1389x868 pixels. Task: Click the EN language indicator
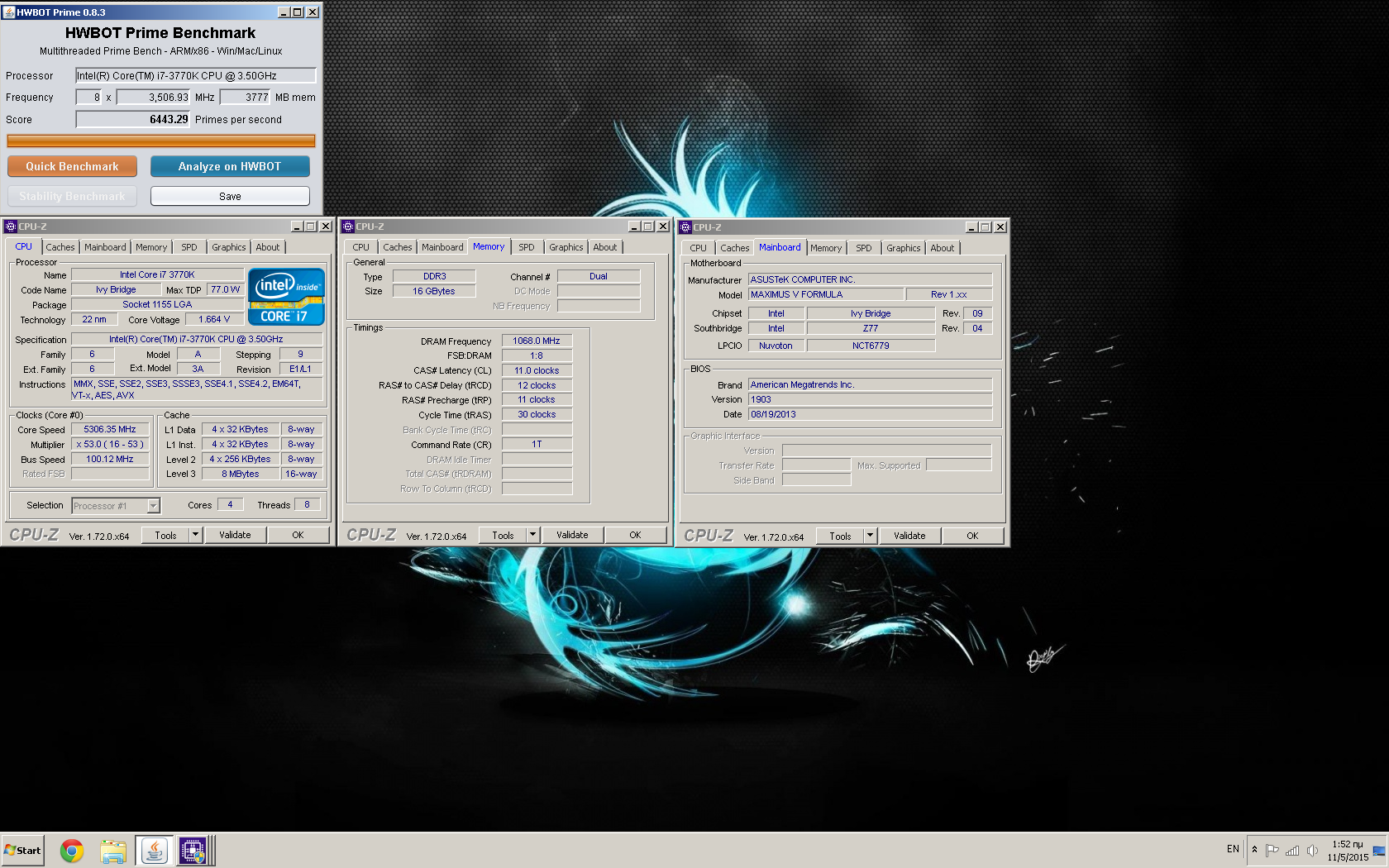pos(1233,849)
